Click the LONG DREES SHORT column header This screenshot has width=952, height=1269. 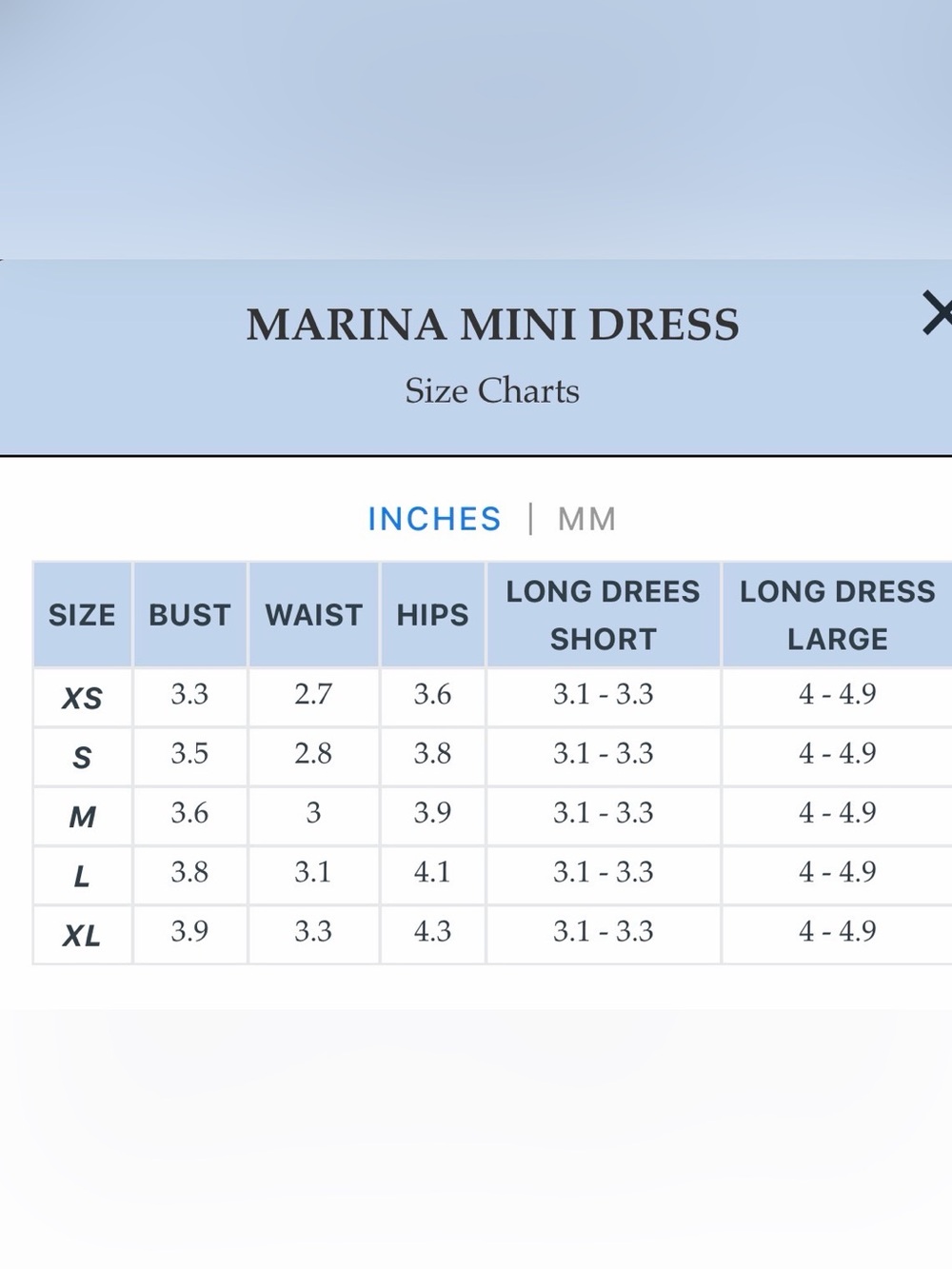pos(604,615)
